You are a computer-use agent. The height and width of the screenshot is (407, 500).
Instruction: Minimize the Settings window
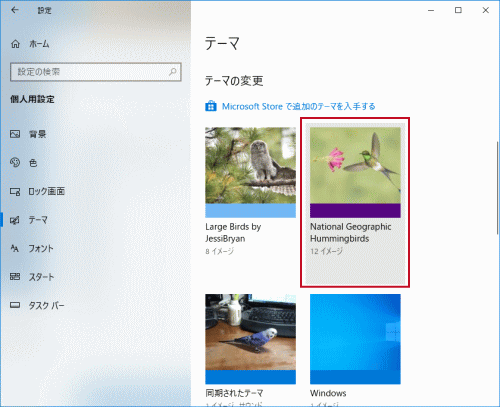431,10
